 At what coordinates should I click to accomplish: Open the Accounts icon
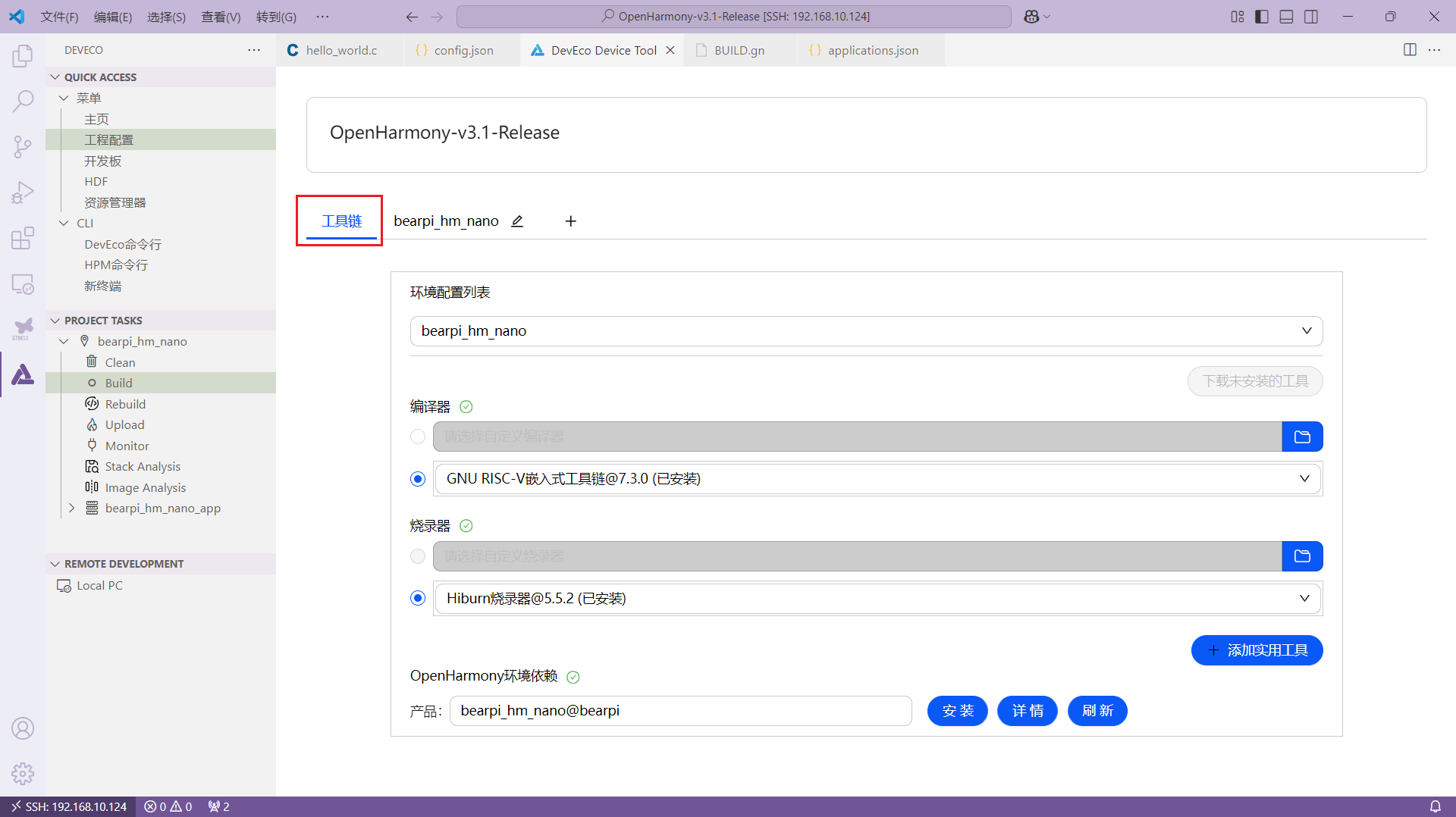(23, 728)
